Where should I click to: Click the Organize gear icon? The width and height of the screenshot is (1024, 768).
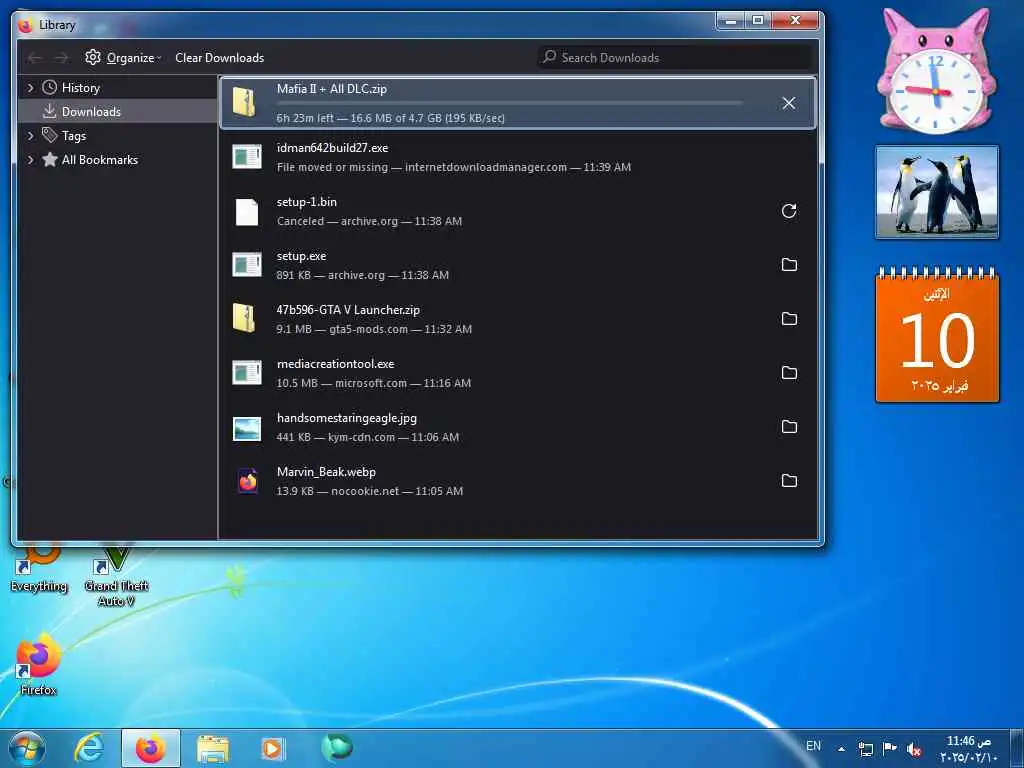click(93, 57)
